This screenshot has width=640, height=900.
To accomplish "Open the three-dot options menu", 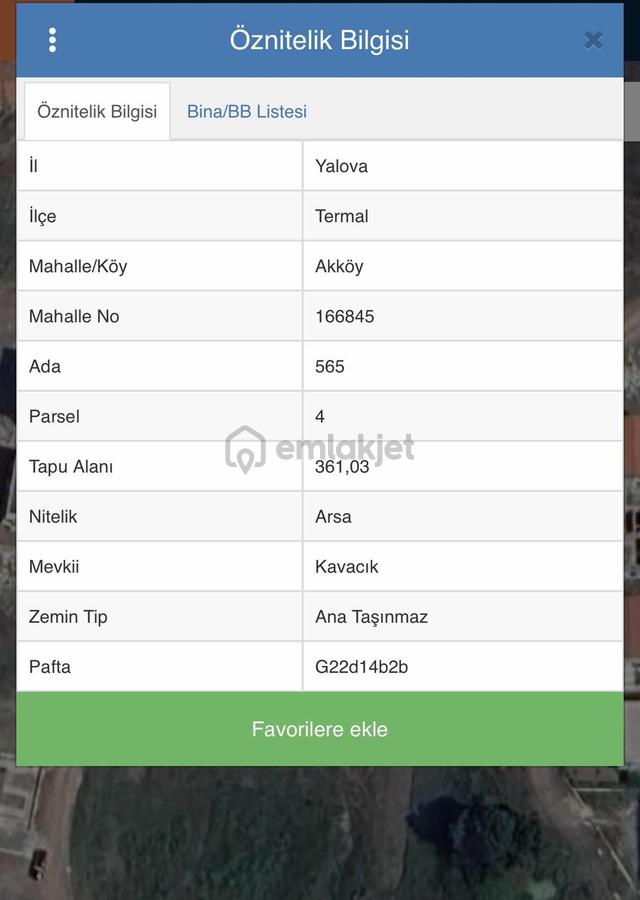I will (52, 40).
